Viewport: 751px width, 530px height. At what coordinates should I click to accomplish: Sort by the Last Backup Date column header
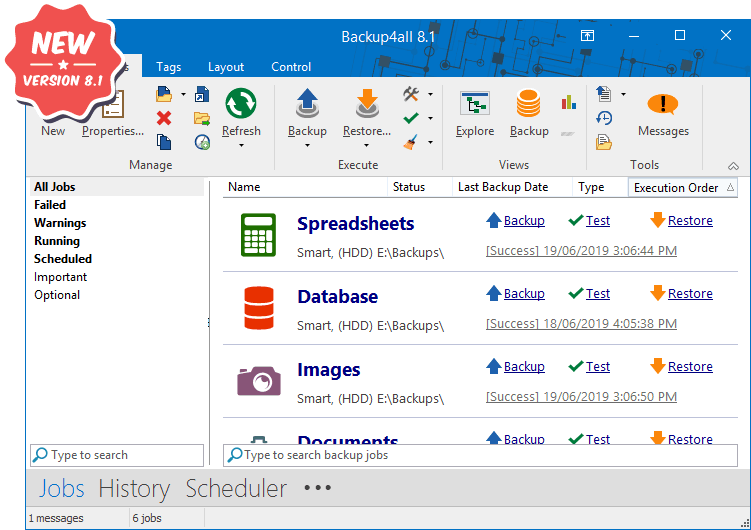coord(512,187)
